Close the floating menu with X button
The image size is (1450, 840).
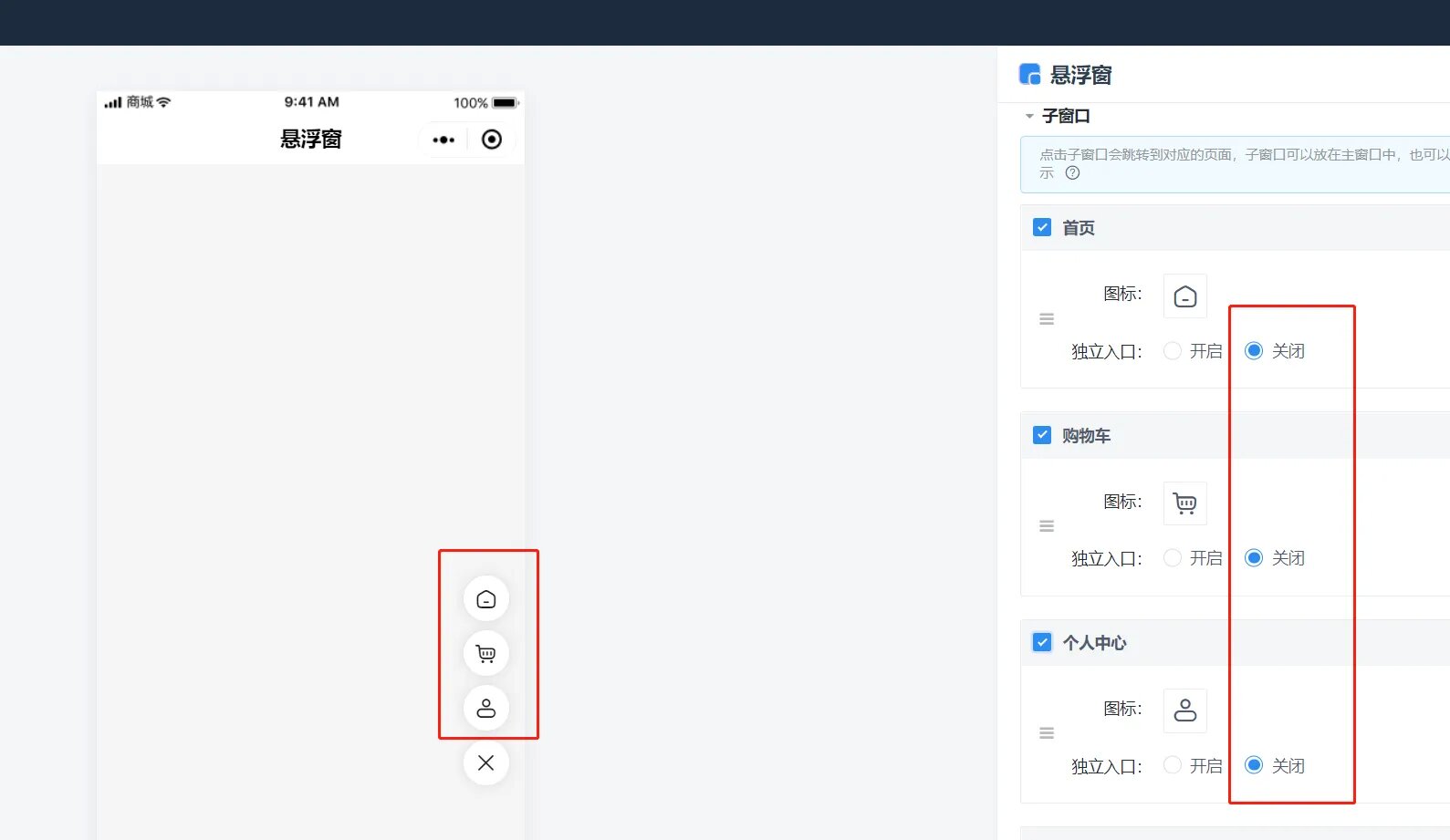pos(485,762)
